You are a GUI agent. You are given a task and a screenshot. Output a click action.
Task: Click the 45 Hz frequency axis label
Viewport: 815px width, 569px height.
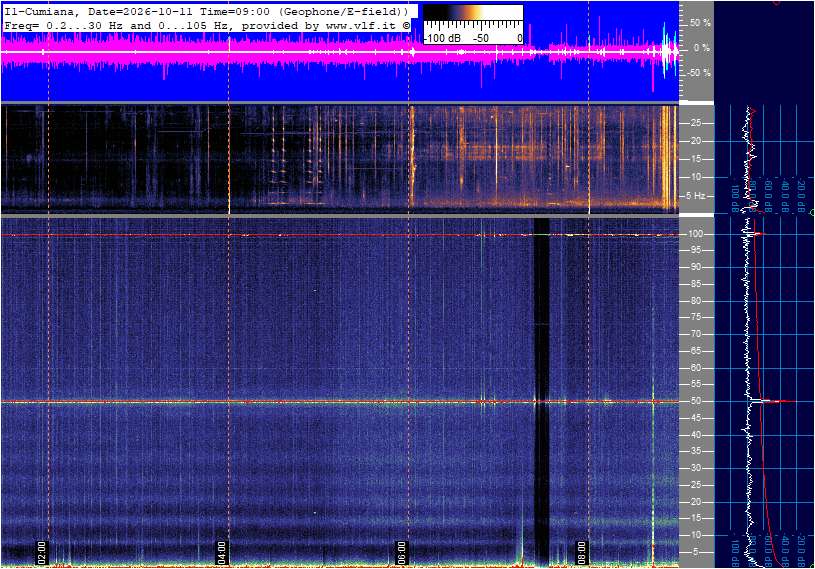click(695, 418)
